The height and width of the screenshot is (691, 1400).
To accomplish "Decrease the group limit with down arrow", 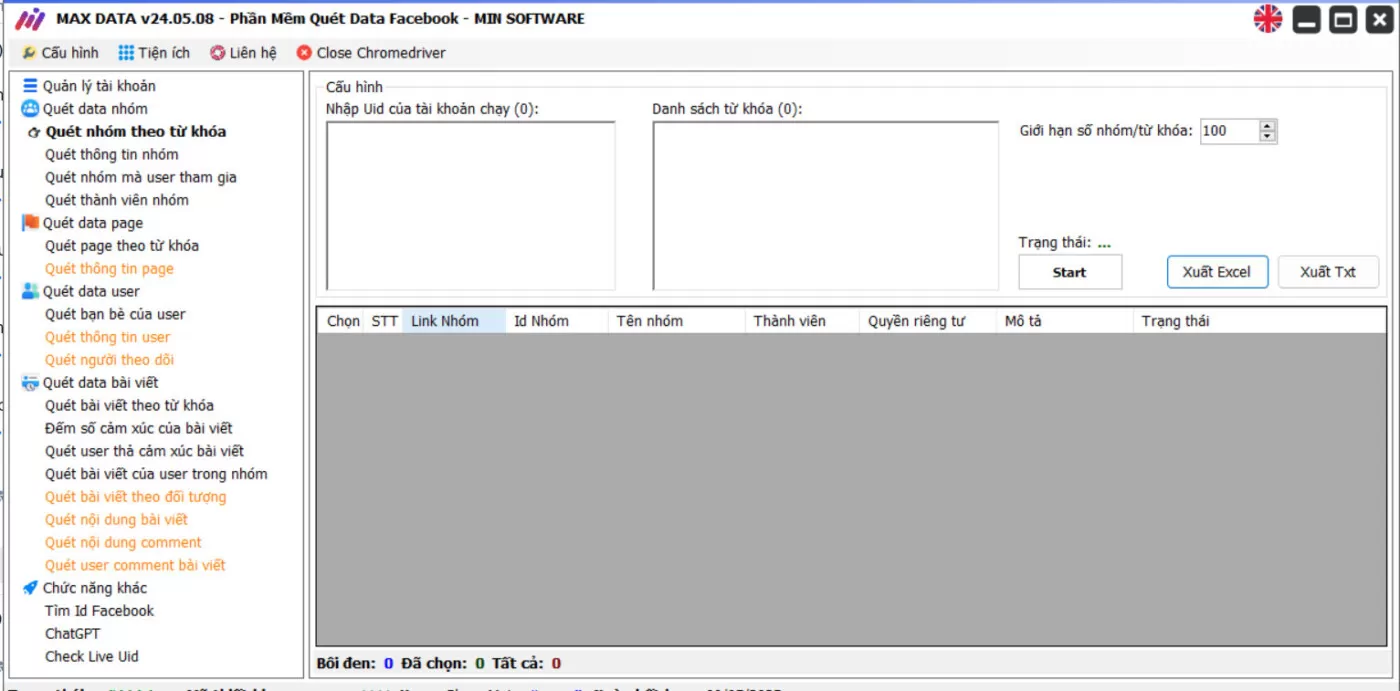I will tap(1268, 136).
